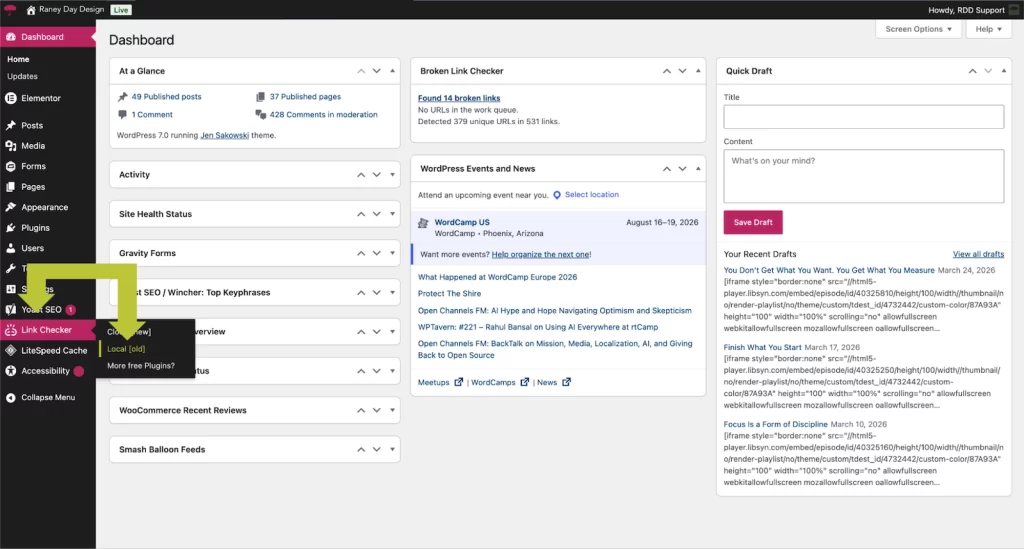Viewport: 1024px width, 549px height.
Task: Expand the Site Health Status panel
Action: [x=392, y=214]
